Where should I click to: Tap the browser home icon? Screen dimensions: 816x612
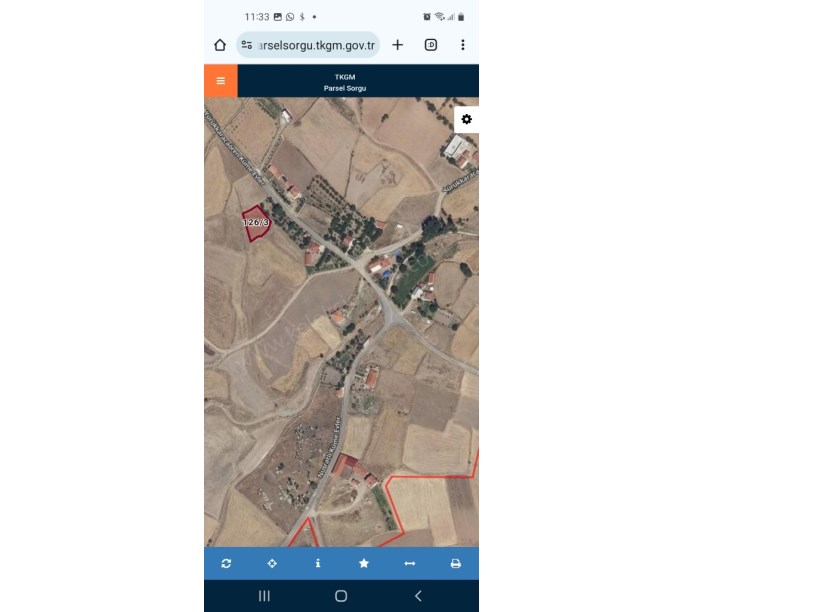pos(220,45)
